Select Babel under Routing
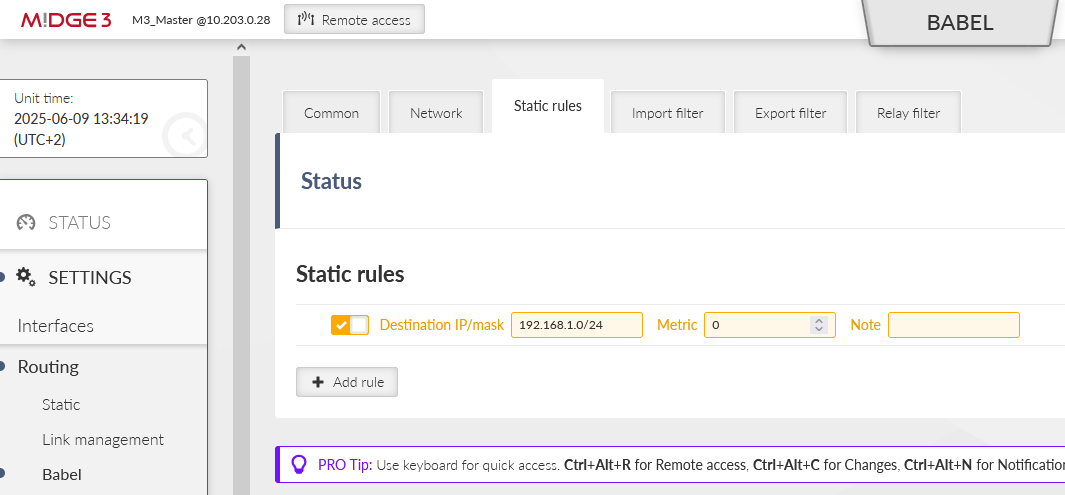The height and width of the screenshot is (495, 1065). coord(62,474)
